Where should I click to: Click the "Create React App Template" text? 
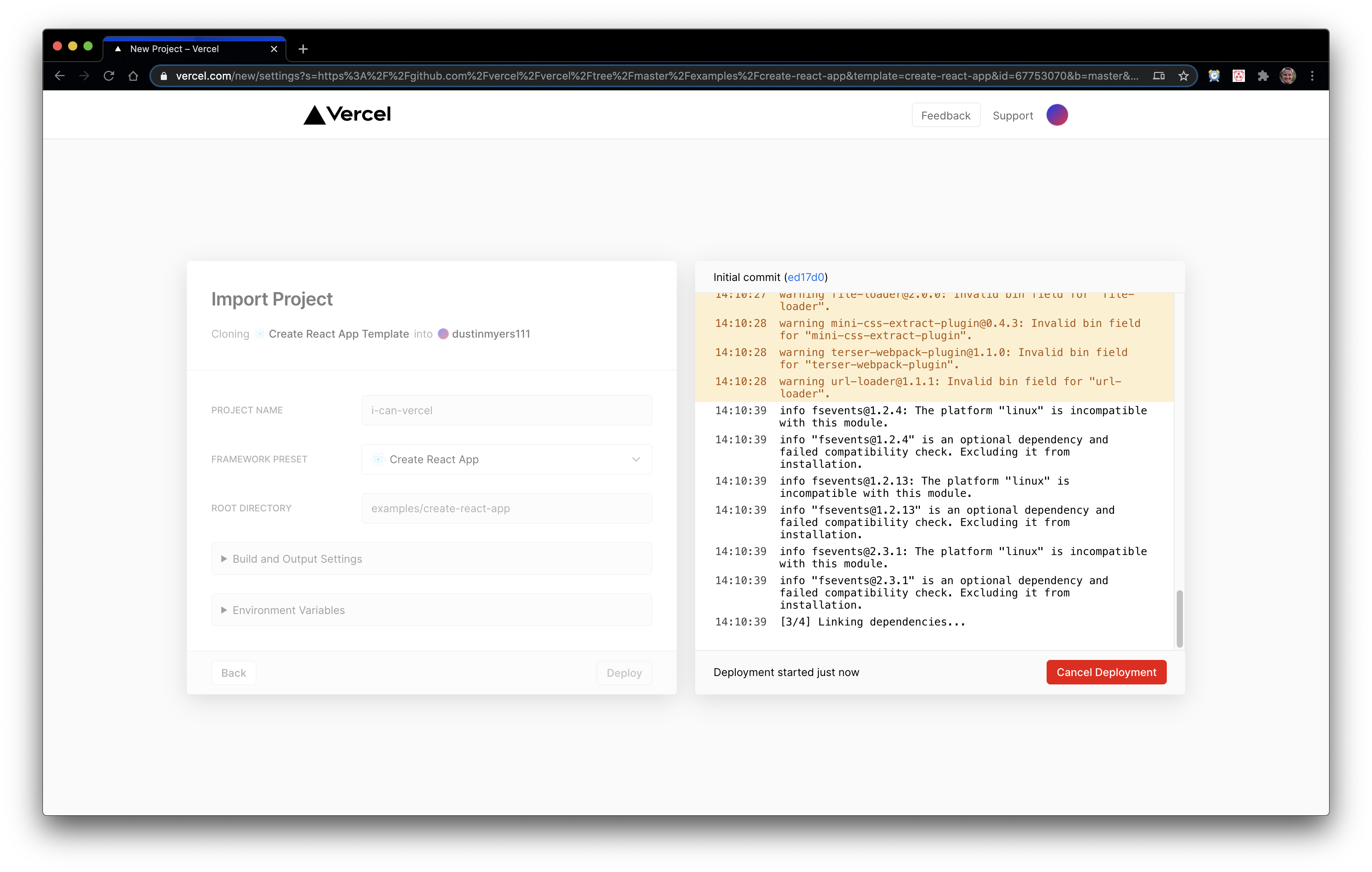point(339,334)
